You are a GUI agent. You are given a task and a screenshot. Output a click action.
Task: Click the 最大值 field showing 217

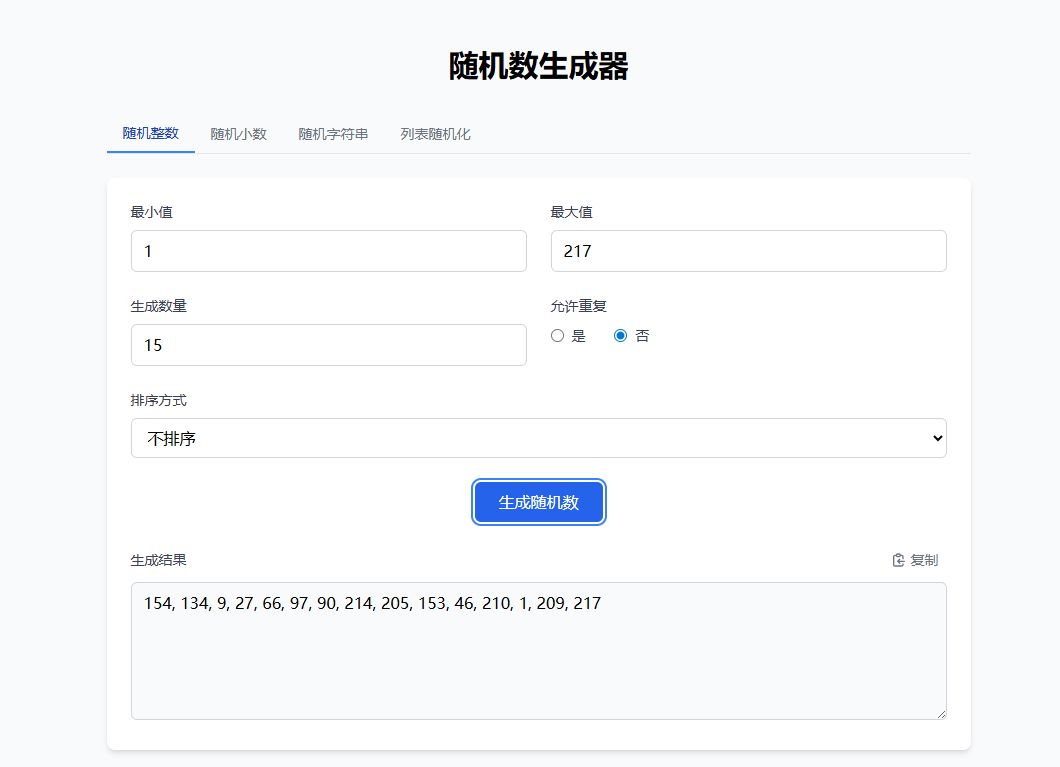tap(748, 251)
